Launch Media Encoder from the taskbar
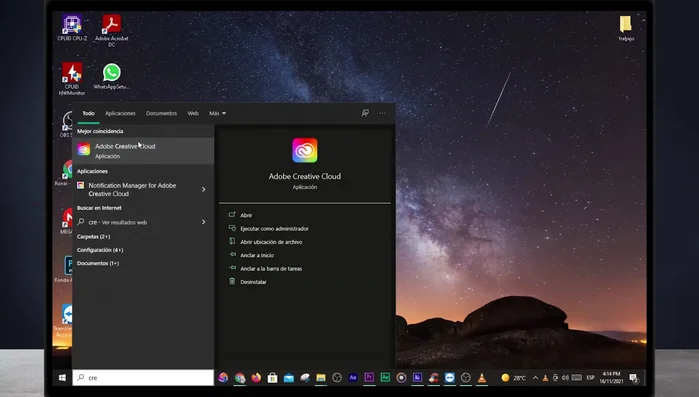The width and height of the screenshot is (699, 397). point(417,377)
